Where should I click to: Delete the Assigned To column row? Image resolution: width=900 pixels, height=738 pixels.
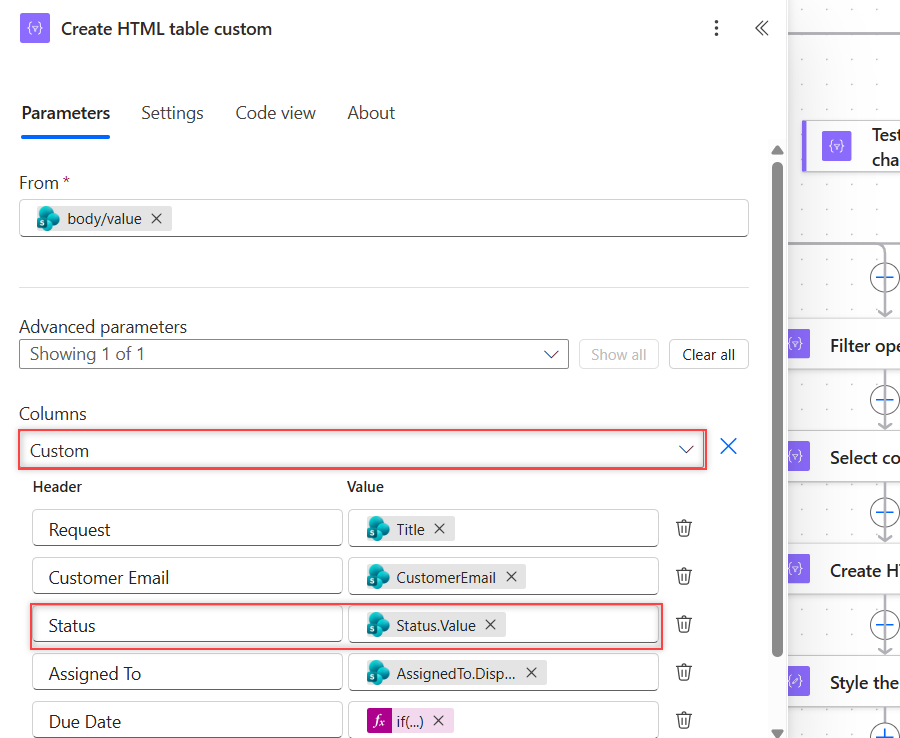(x=684, y=672)
